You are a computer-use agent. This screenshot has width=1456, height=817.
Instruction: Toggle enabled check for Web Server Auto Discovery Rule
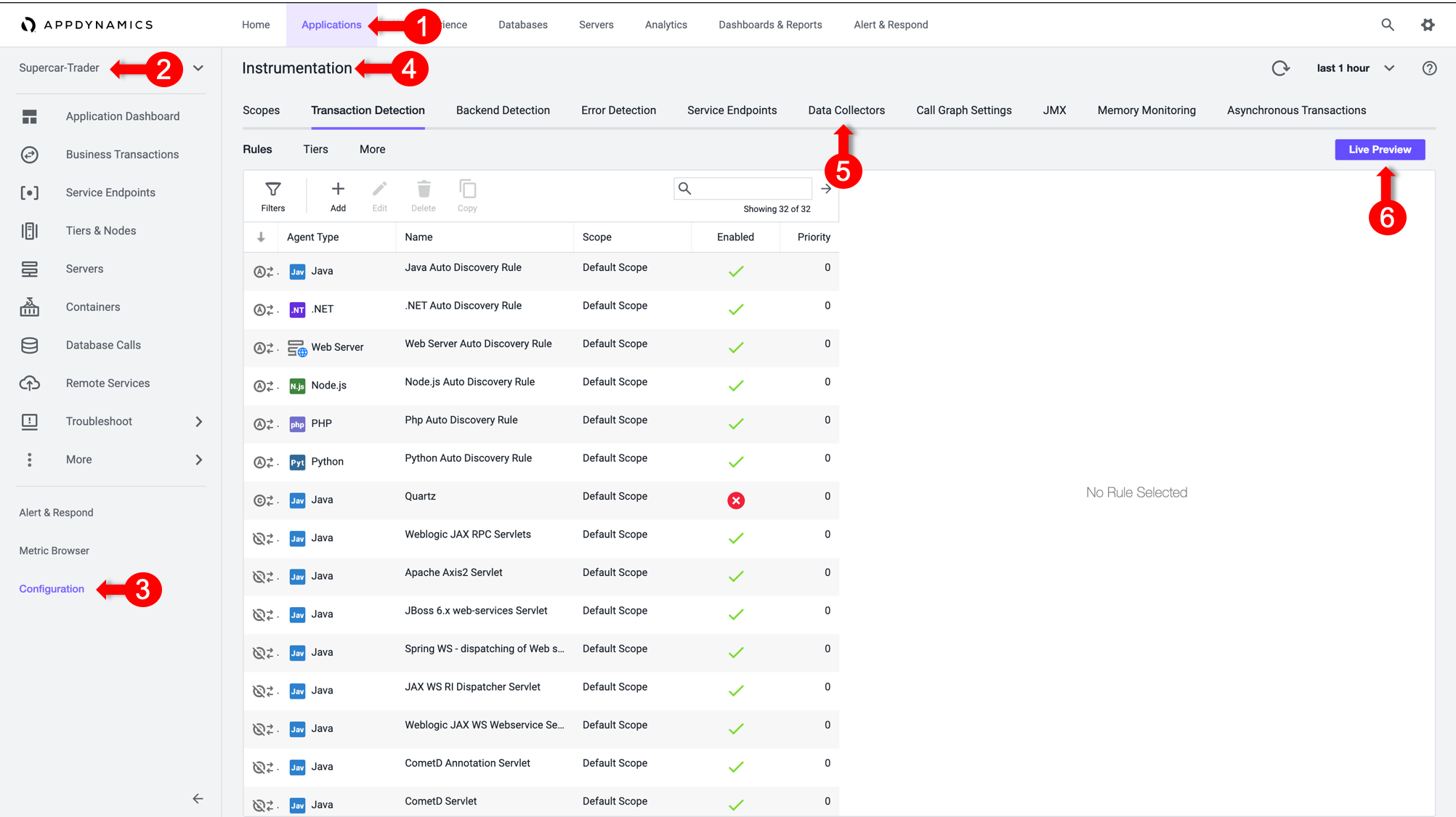point(736,347)
